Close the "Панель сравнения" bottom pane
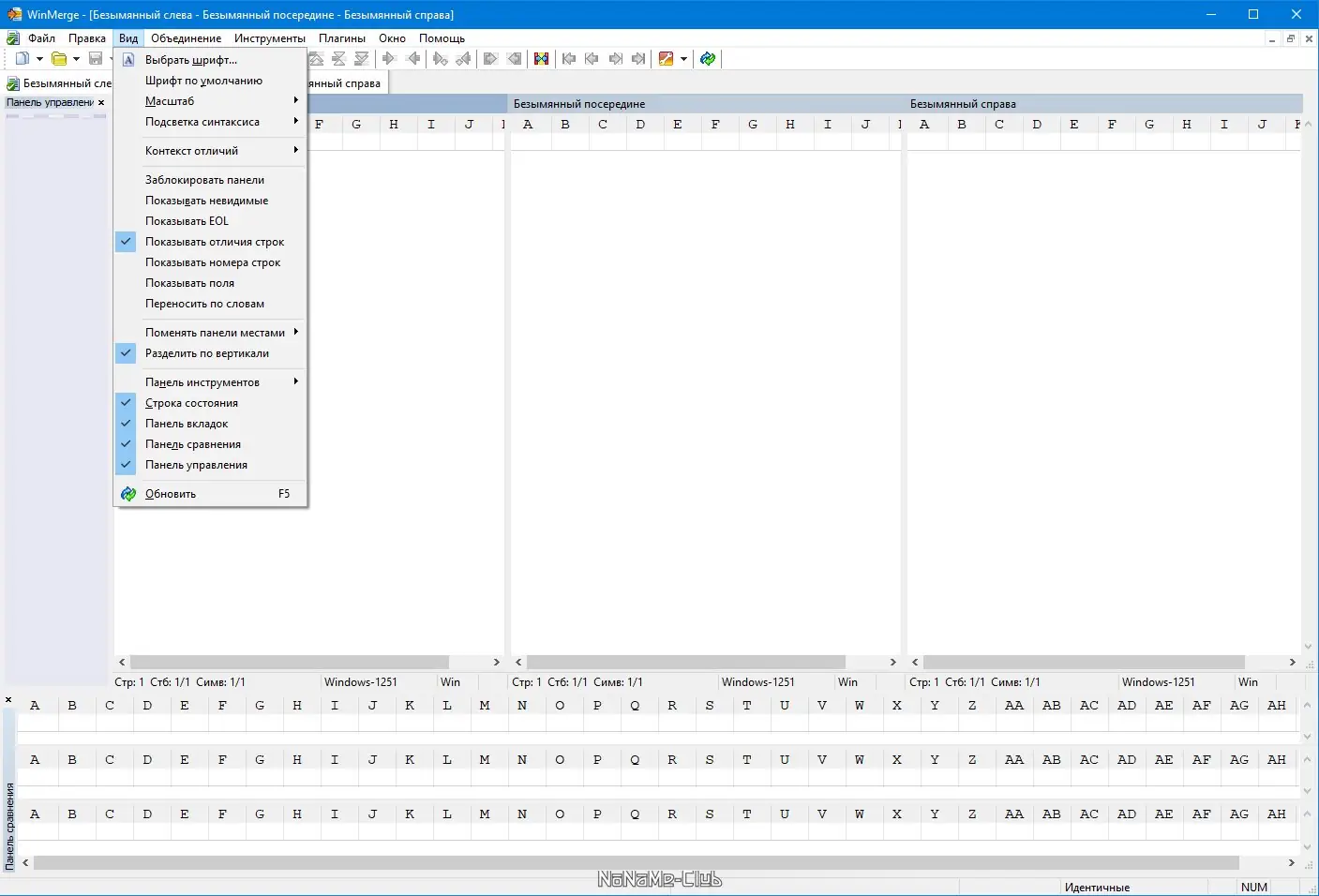 8,700
